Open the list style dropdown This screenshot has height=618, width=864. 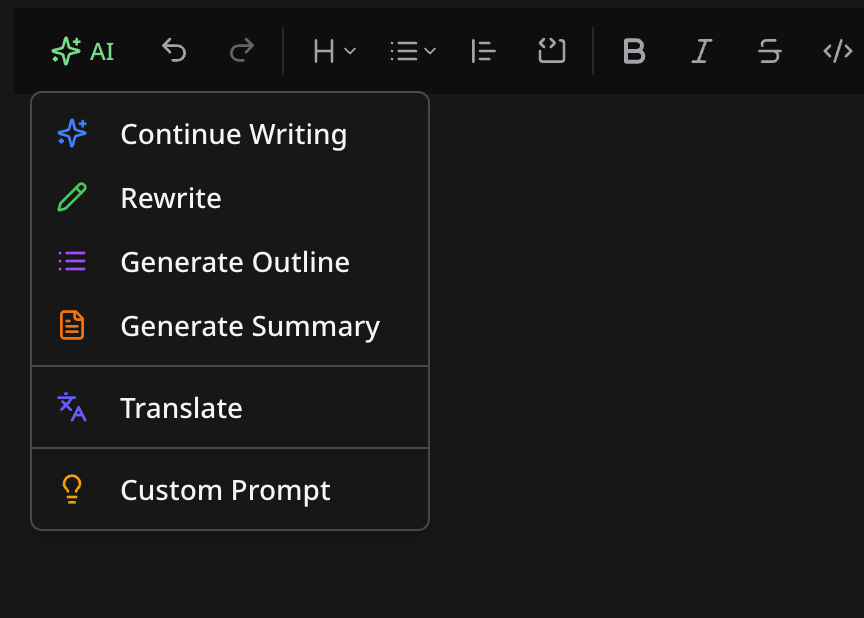coord(413,51)
